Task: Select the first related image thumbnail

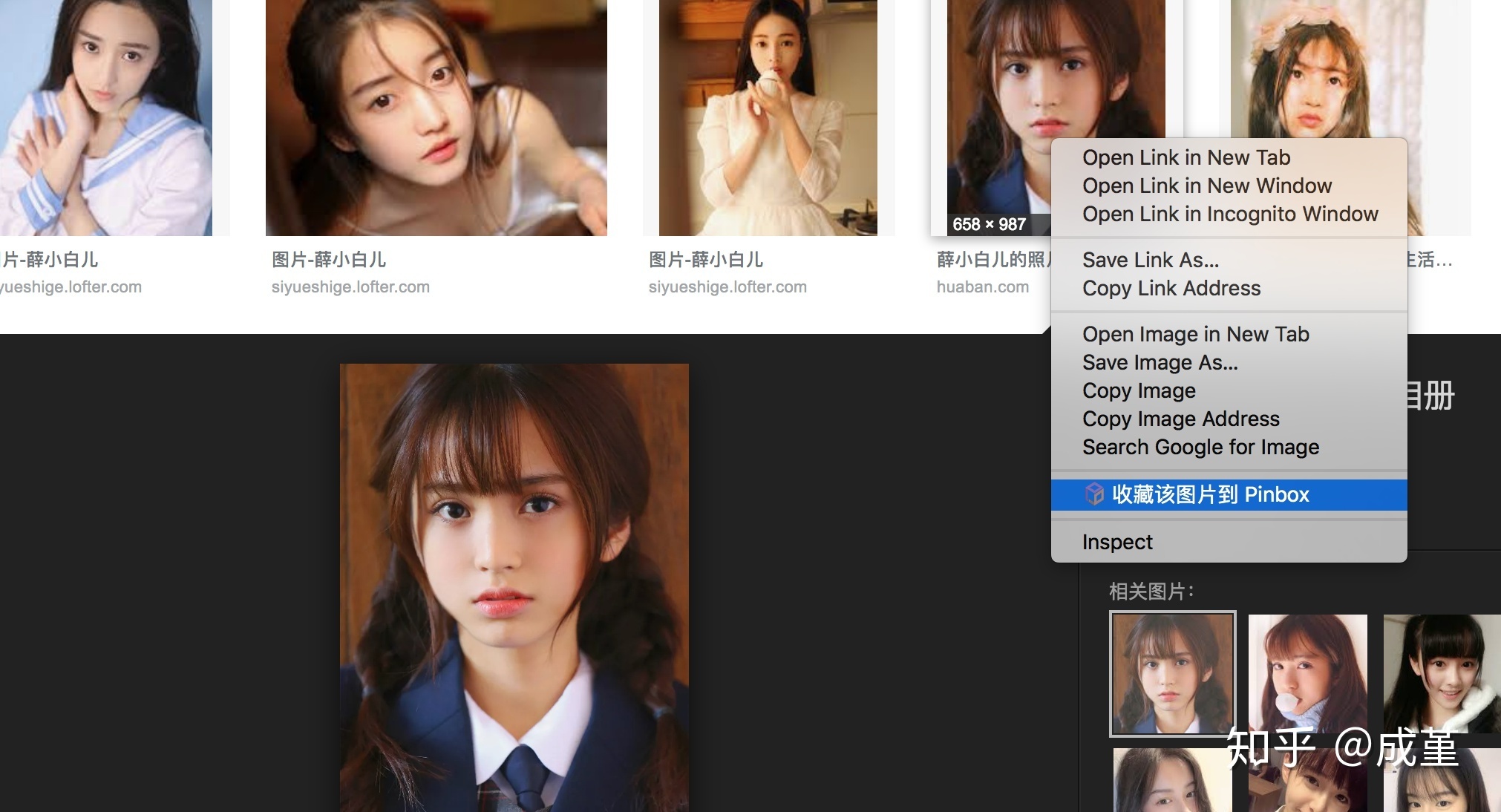Action: 1172,673
